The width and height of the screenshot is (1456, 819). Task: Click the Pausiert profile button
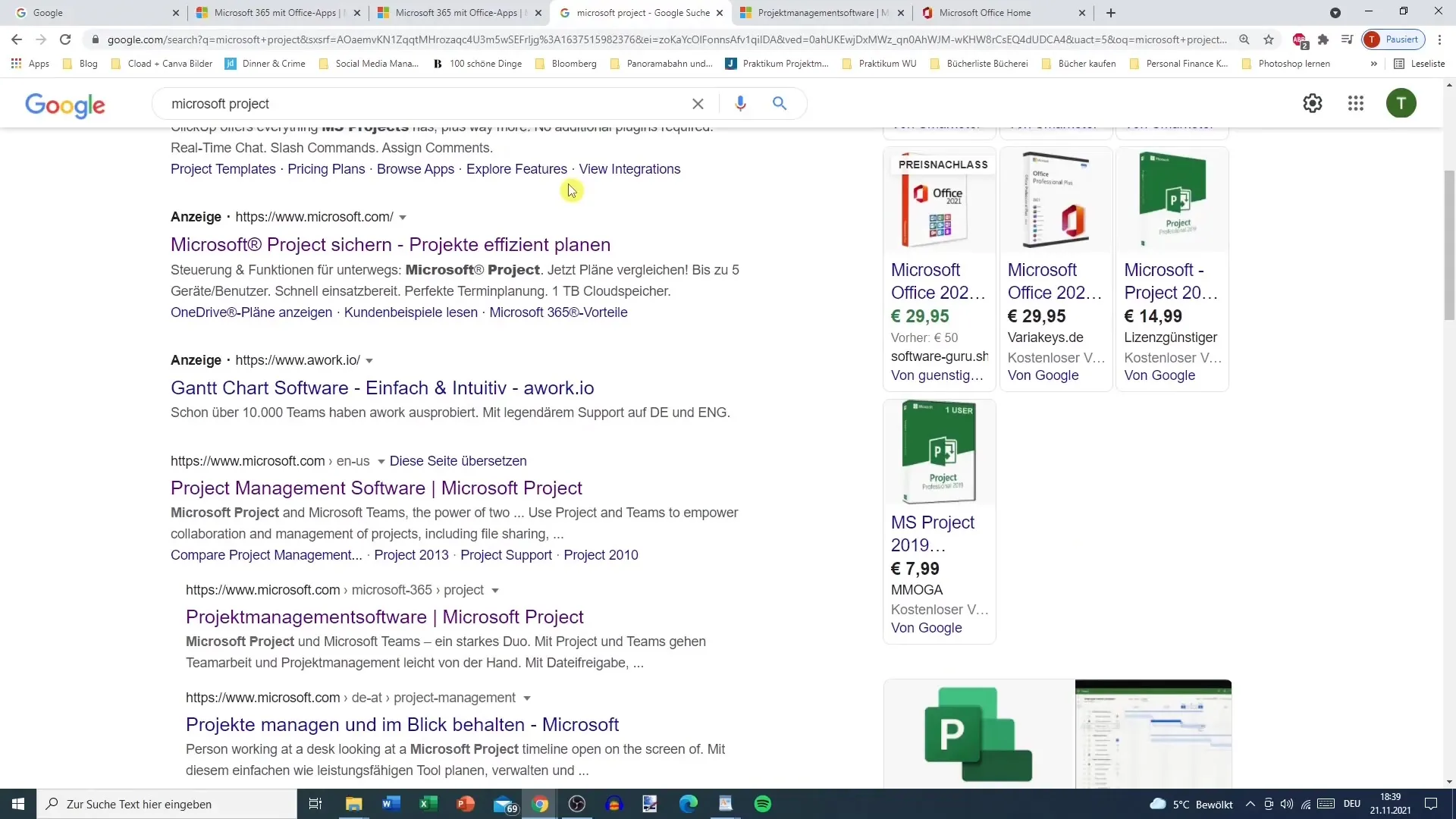click(x=1394, y=39)
